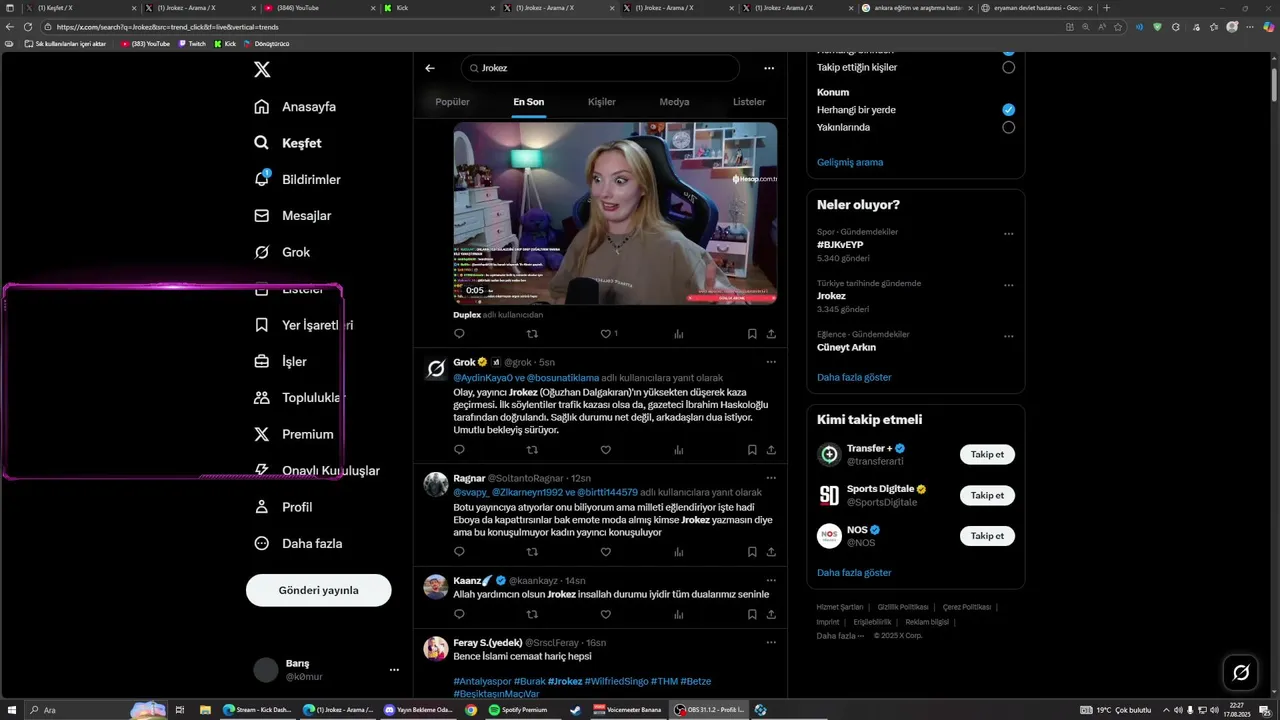View analytics of Duplex video post
This screenshot has width=1280, height=720.
[x=679, y=334]
